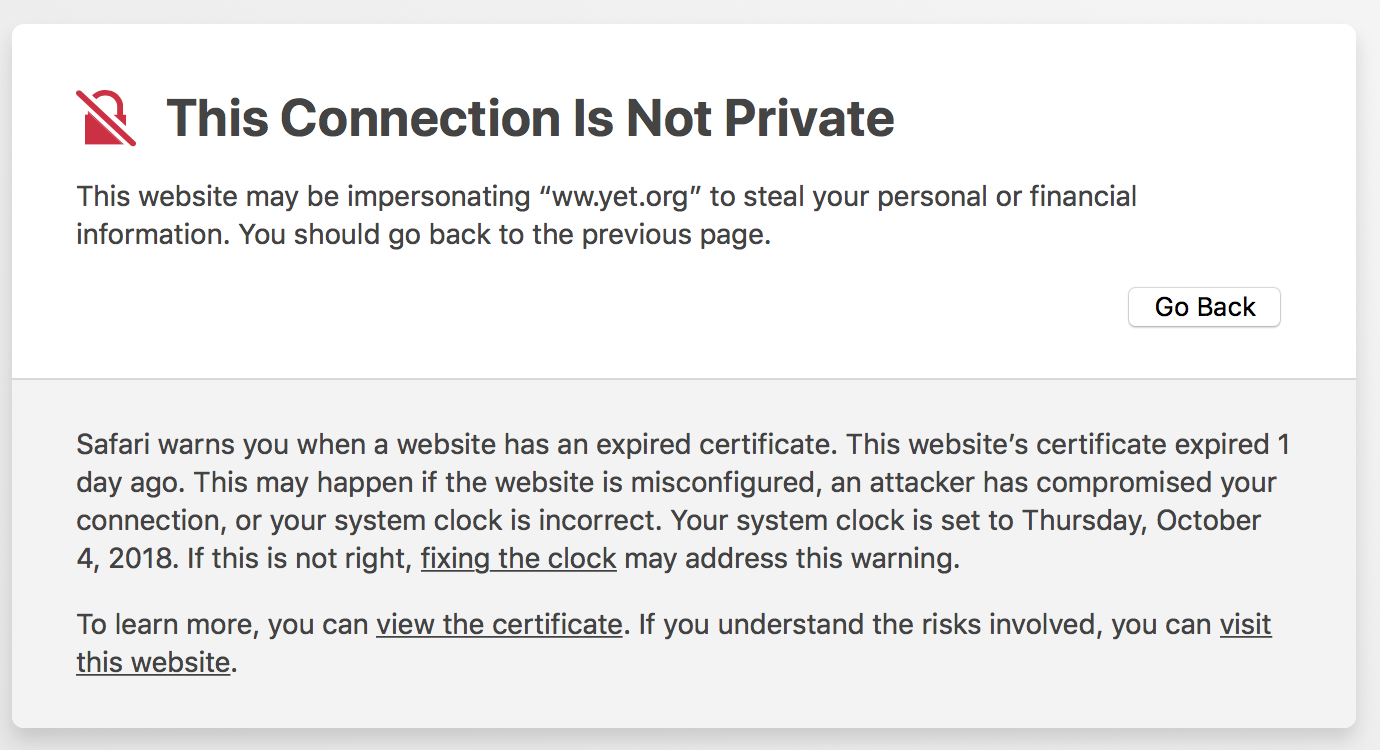This screenshot has height=750, width=1380.
Task: Click the red crossed-out lock icon
Action: tap(106, 118)
